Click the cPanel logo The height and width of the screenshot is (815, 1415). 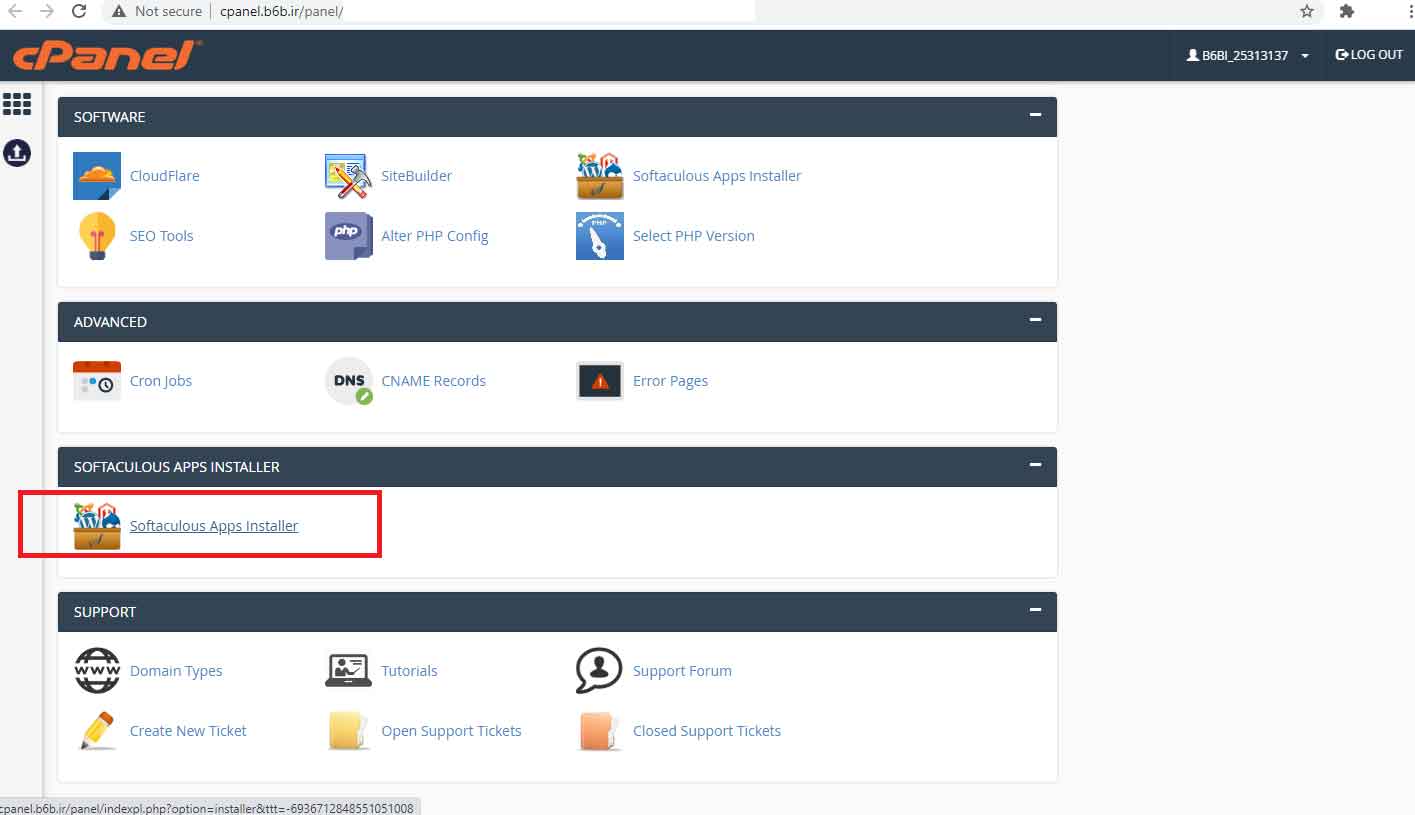pos(108,55)
